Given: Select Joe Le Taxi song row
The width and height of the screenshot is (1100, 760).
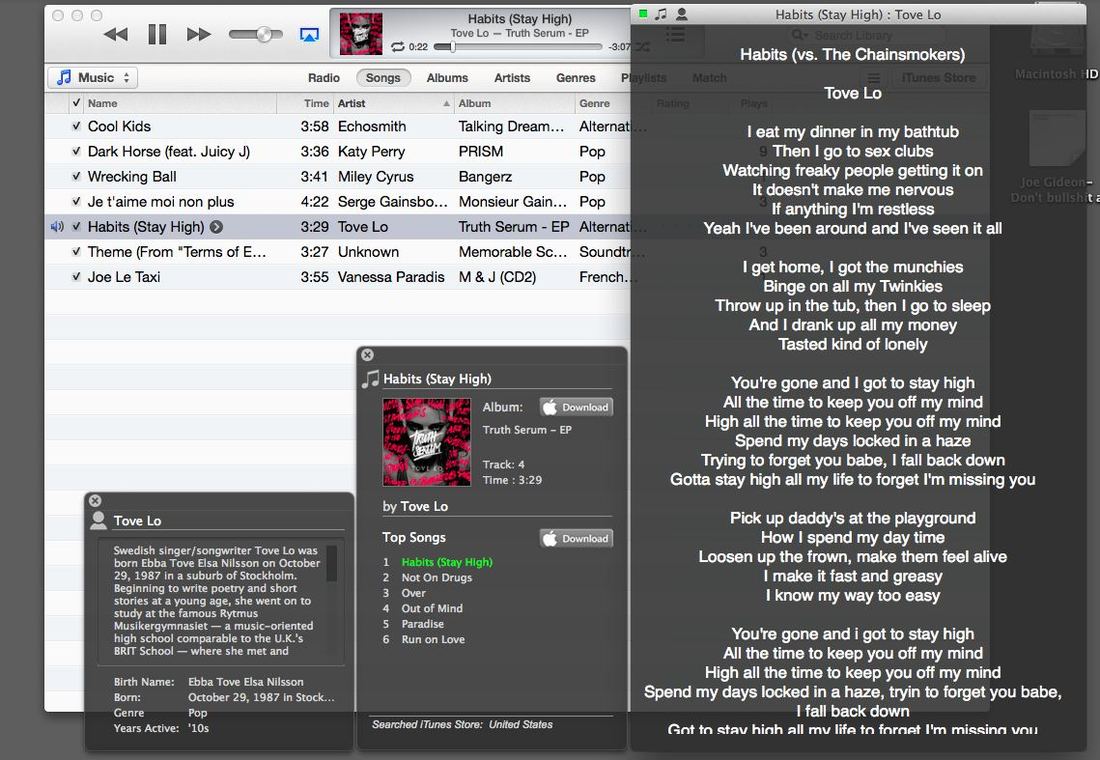Looking at the screenshot, I should [x=338, y=277].
